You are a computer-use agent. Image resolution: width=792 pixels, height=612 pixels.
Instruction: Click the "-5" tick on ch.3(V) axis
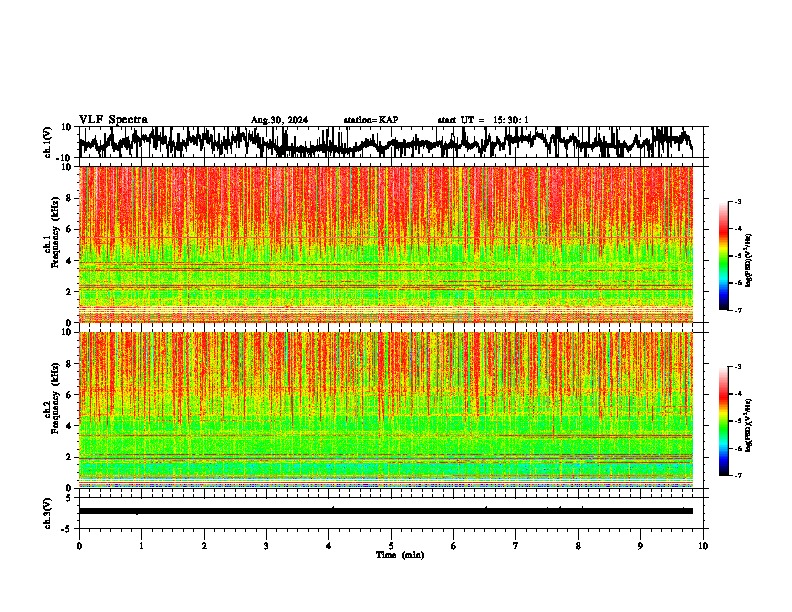[x=67, y=529]
